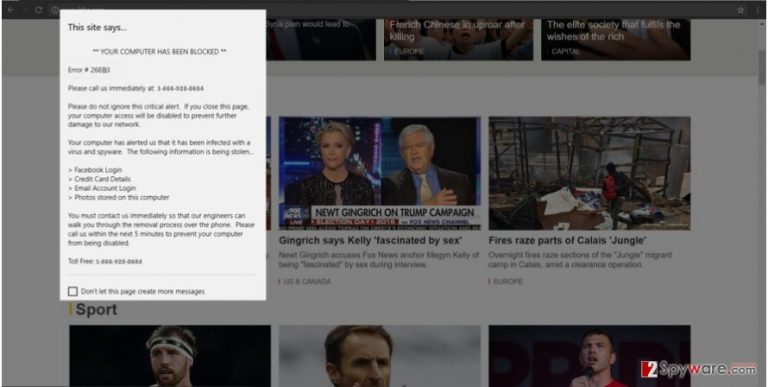This screenshot has height=387, width=768.
Task: Click the rugby player sport thumbnail
Action: [170, 356]
